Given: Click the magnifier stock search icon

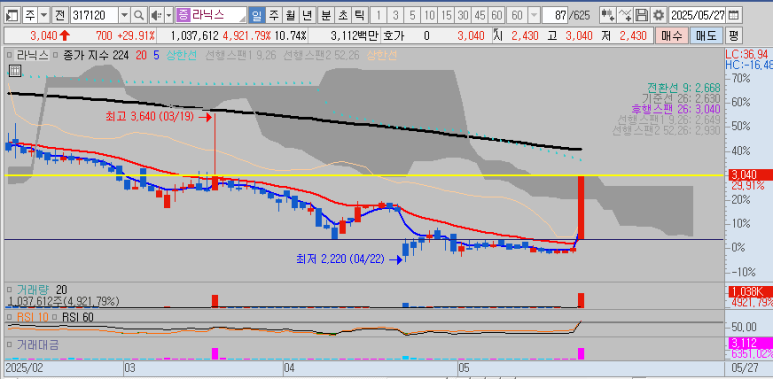Looking at the screenshot, I should (x=140, y=15).
